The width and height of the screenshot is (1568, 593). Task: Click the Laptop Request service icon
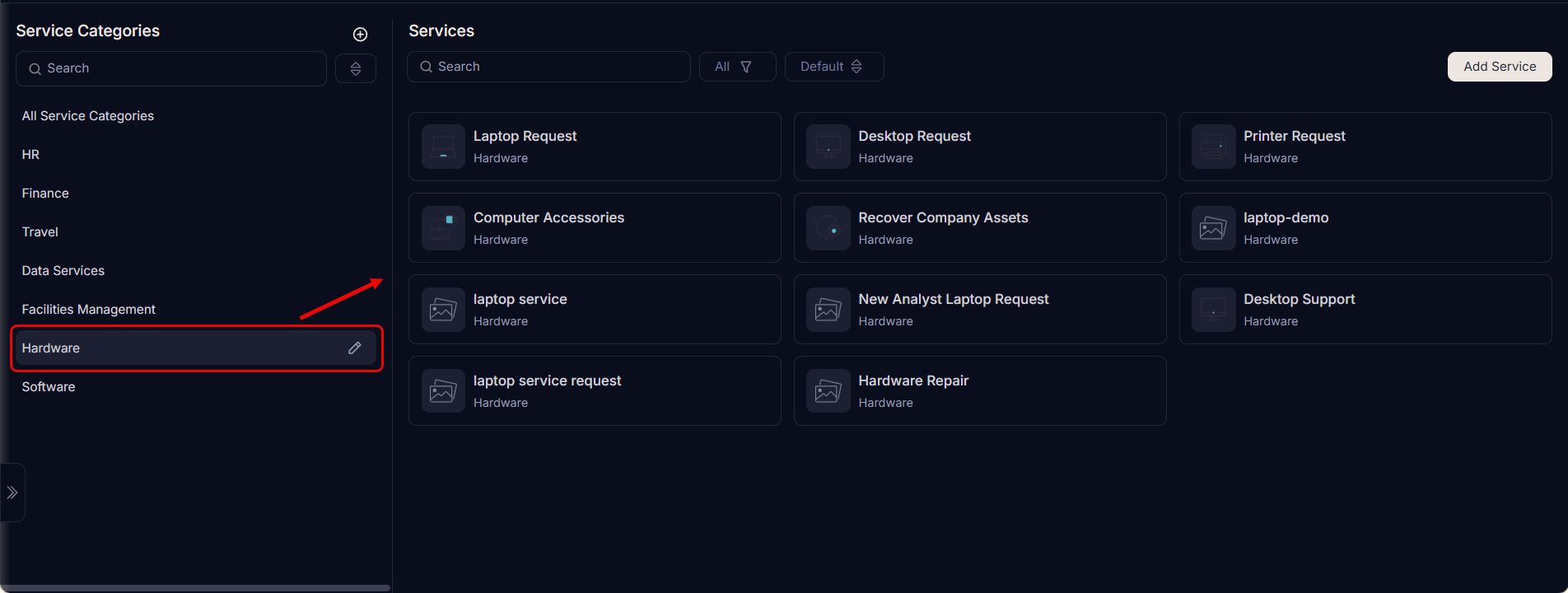coord(443,147)
